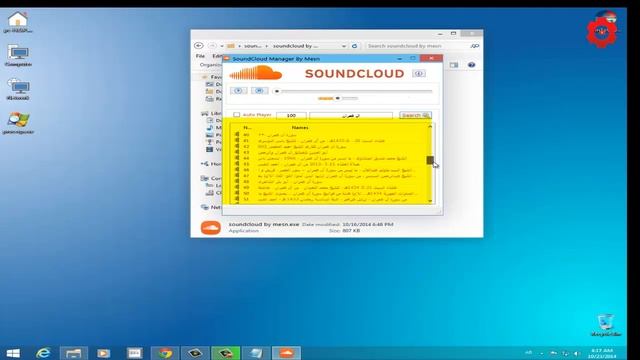Open the Computer desktop icon
640x360 pixels.
point(18,56)
